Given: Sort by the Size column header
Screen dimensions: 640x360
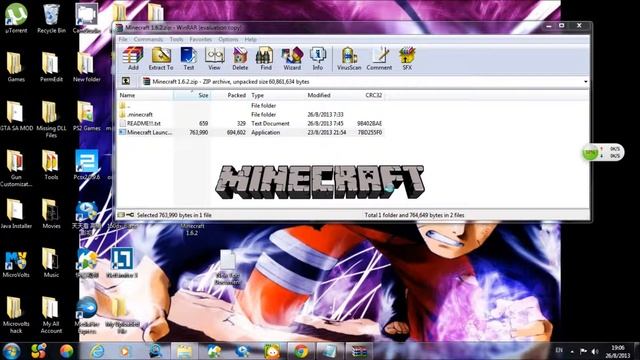Looking at the screenshot, I should (192, 95).
